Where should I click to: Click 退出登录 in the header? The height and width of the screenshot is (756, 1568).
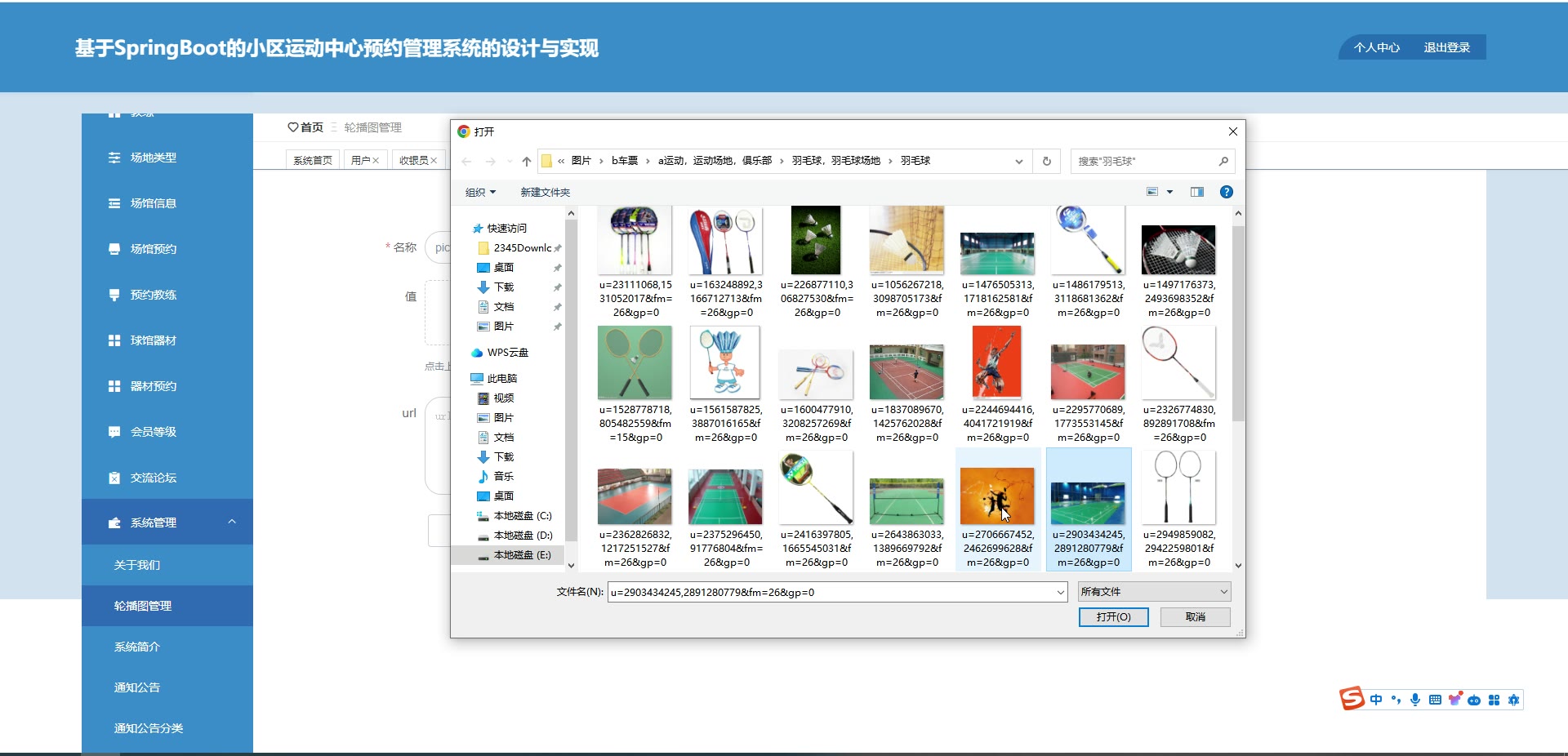pos(1447,47)
